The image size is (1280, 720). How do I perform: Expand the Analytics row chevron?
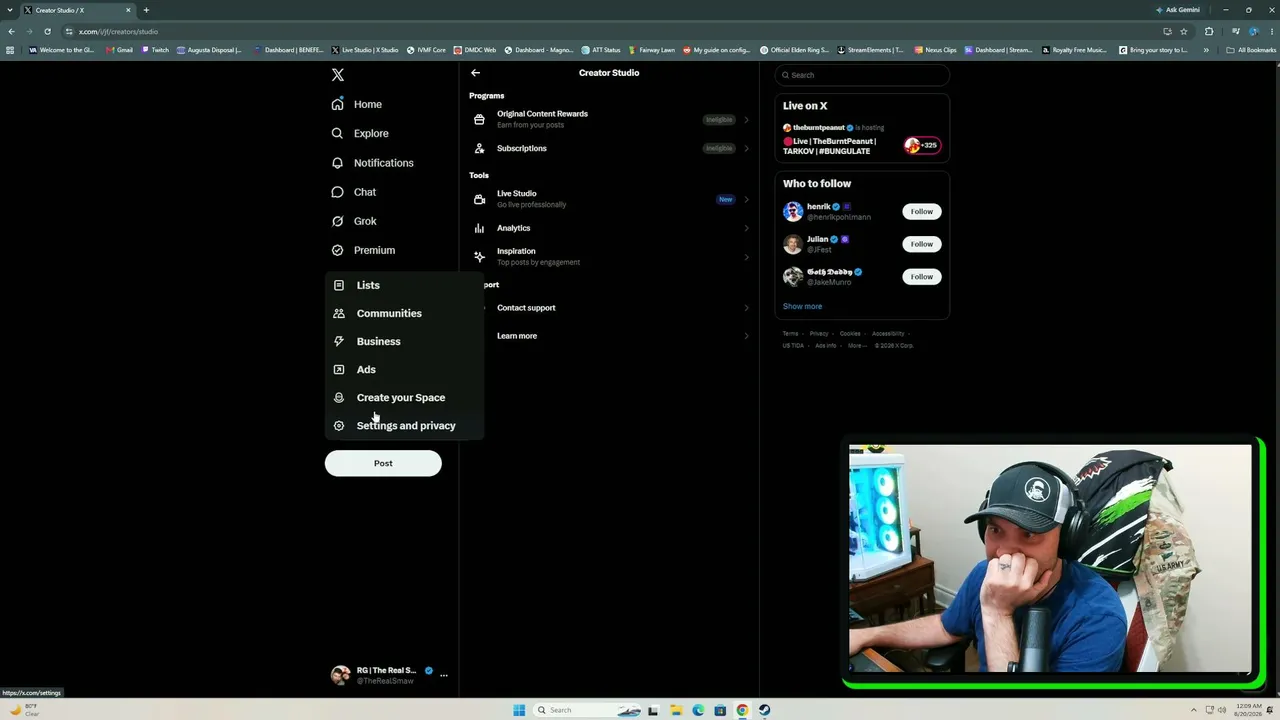tap(746, 228)
